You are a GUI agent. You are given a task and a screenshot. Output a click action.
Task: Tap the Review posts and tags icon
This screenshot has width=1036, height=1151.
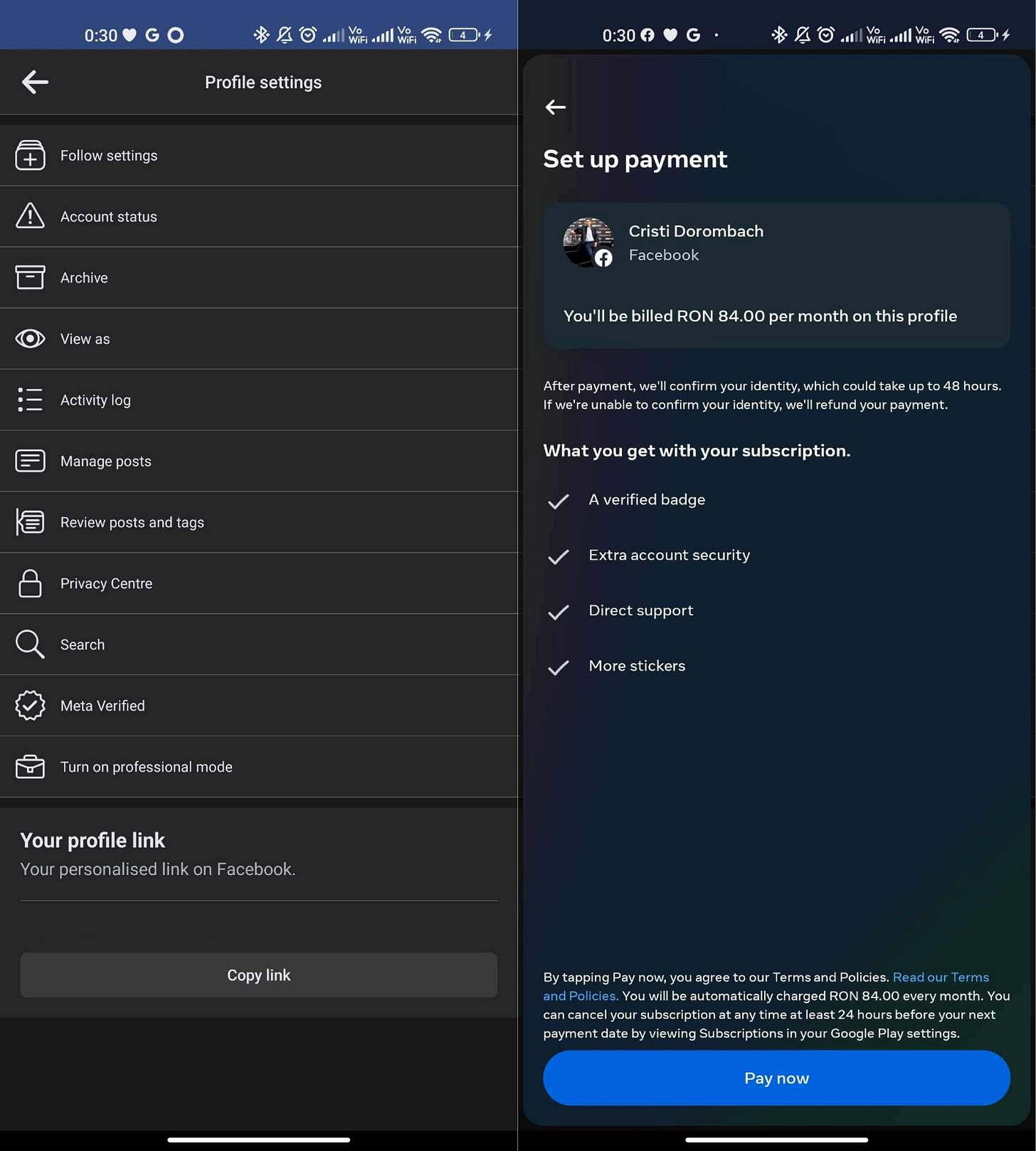(x=30, y=522)
